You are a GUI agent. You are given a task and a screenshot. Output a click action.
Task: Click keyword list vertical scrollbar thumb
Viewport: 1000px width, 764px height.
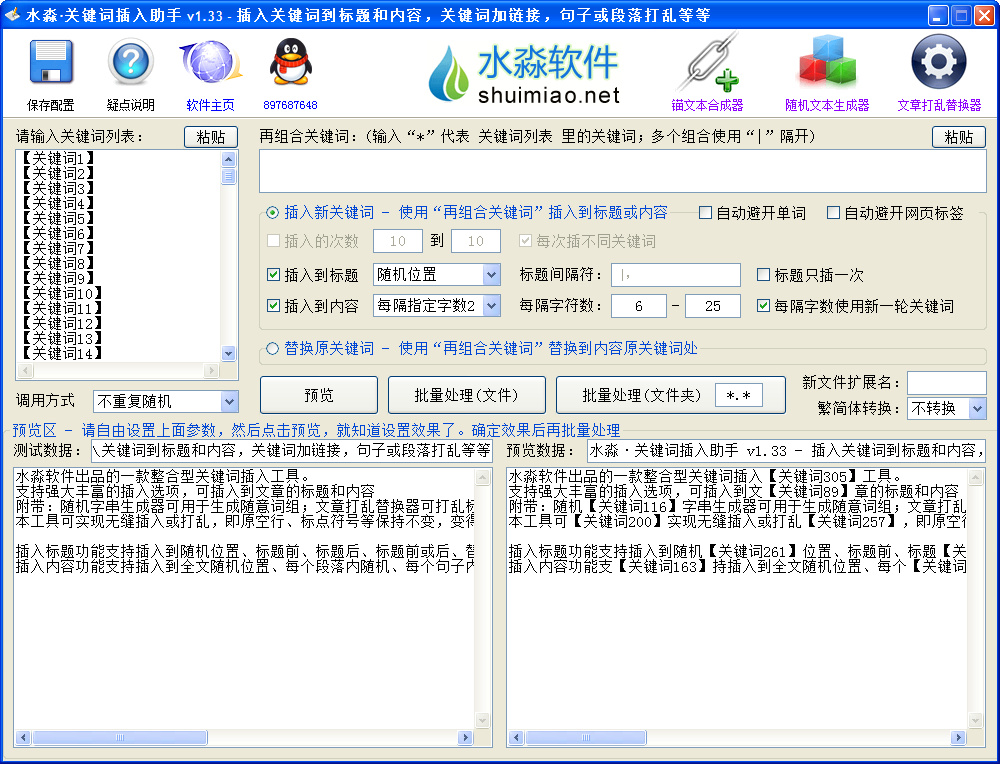coord(228,176)
